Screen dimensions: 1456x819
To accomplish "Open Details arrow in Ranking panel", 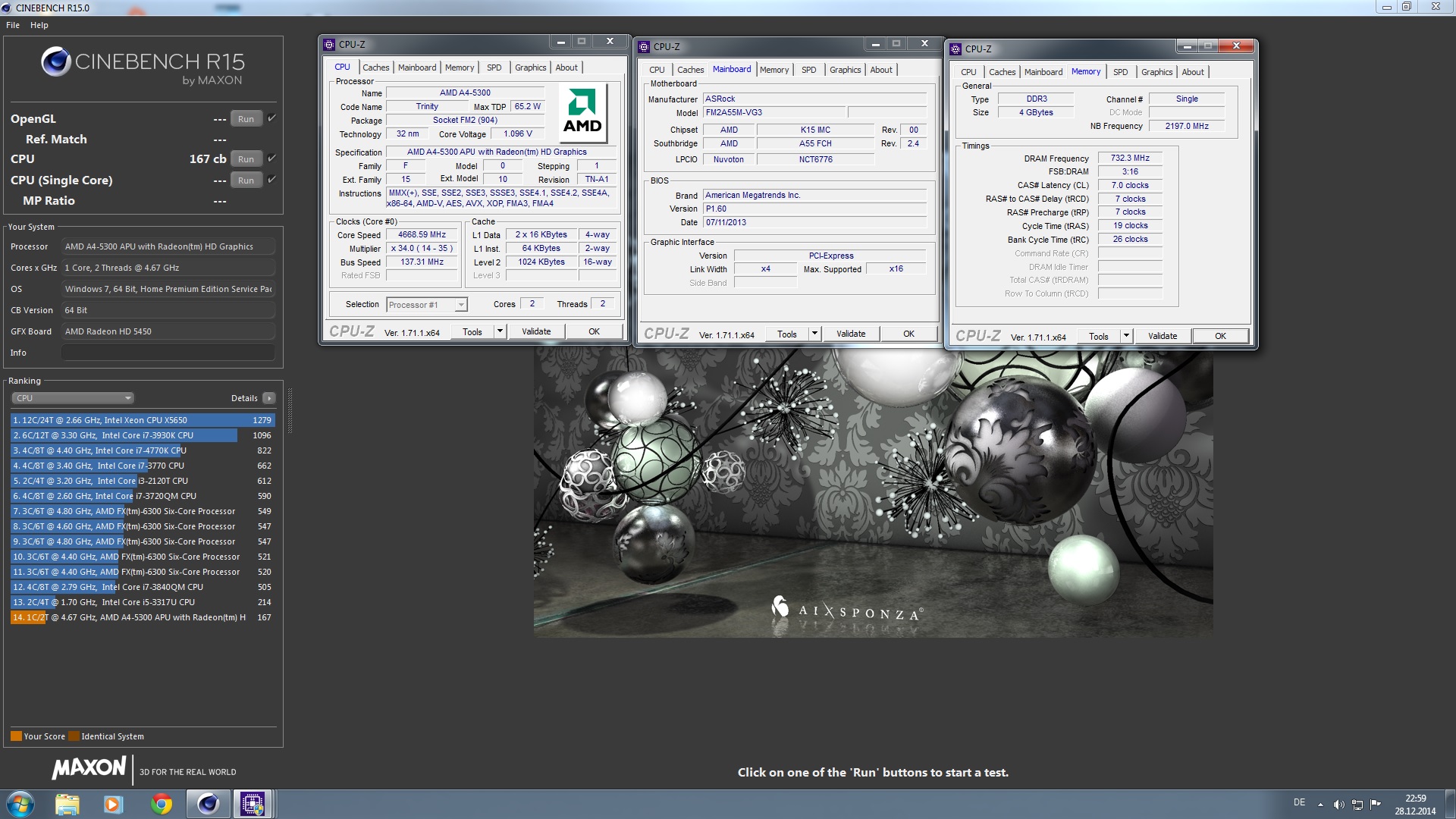I will (269, 398).
